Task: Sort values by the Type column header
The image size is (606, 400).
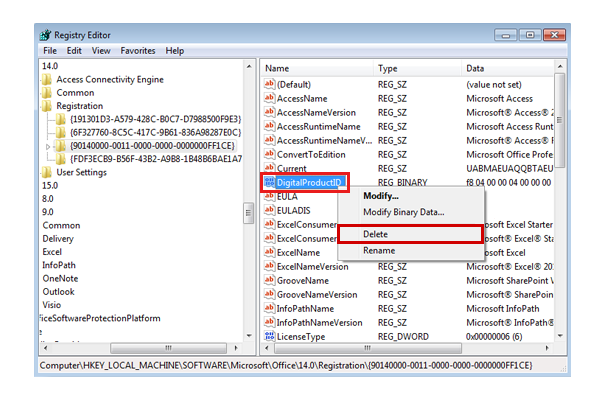Action: pos(417,68)
